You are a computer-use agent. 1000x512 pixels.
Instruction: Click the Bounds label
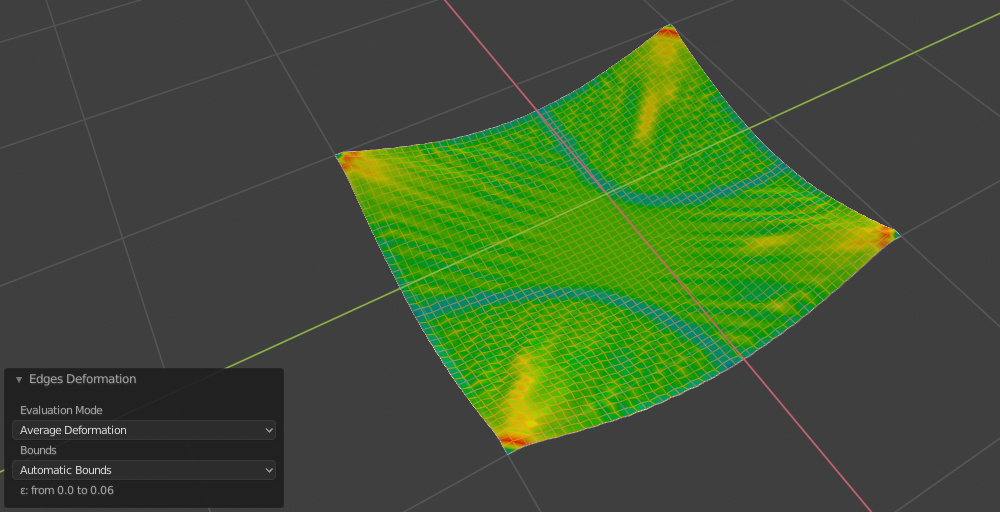click(x=38, y=450)
